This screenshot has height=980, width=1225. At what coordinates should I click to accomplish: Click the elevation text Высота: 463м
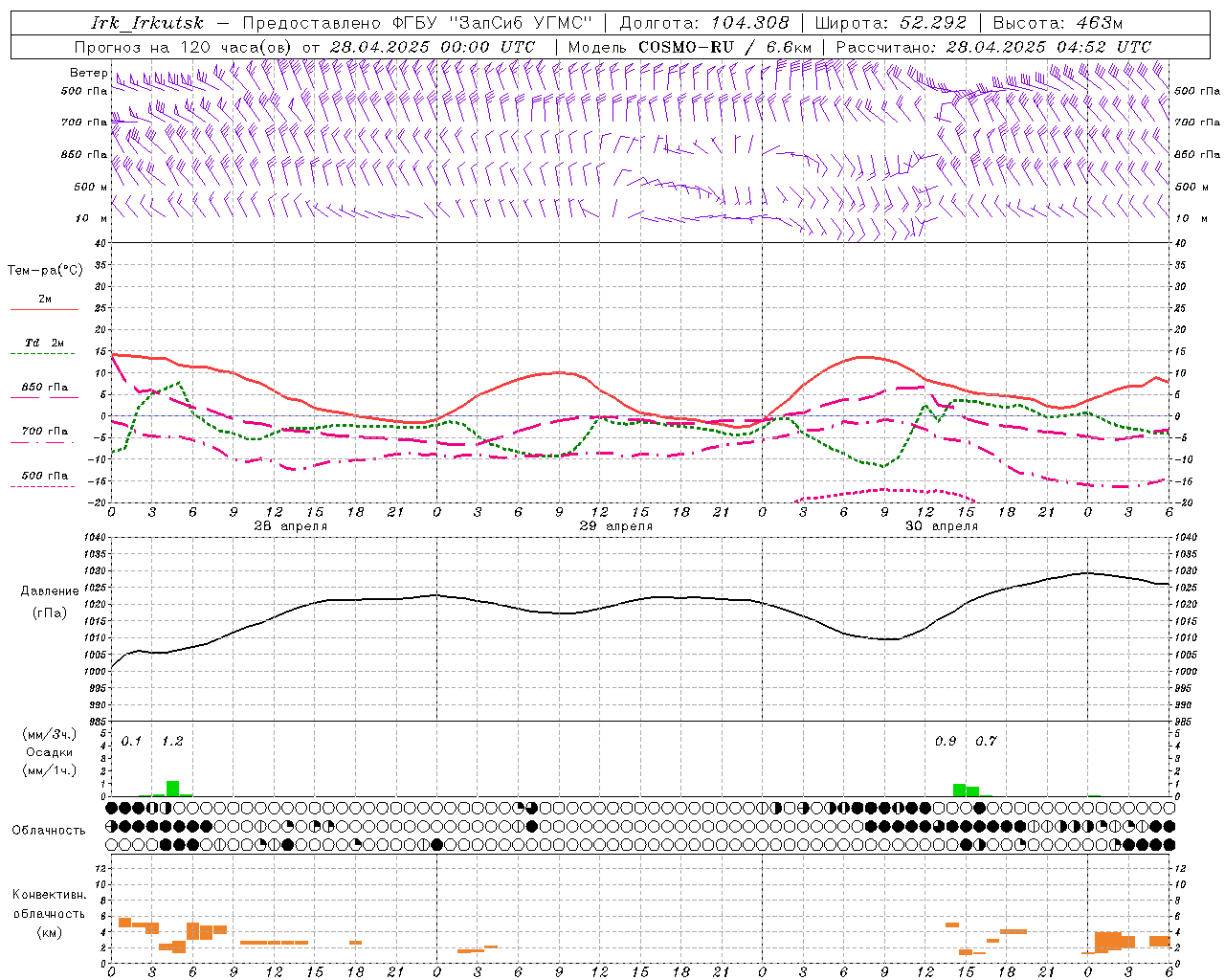click(x=1058, y=23)
